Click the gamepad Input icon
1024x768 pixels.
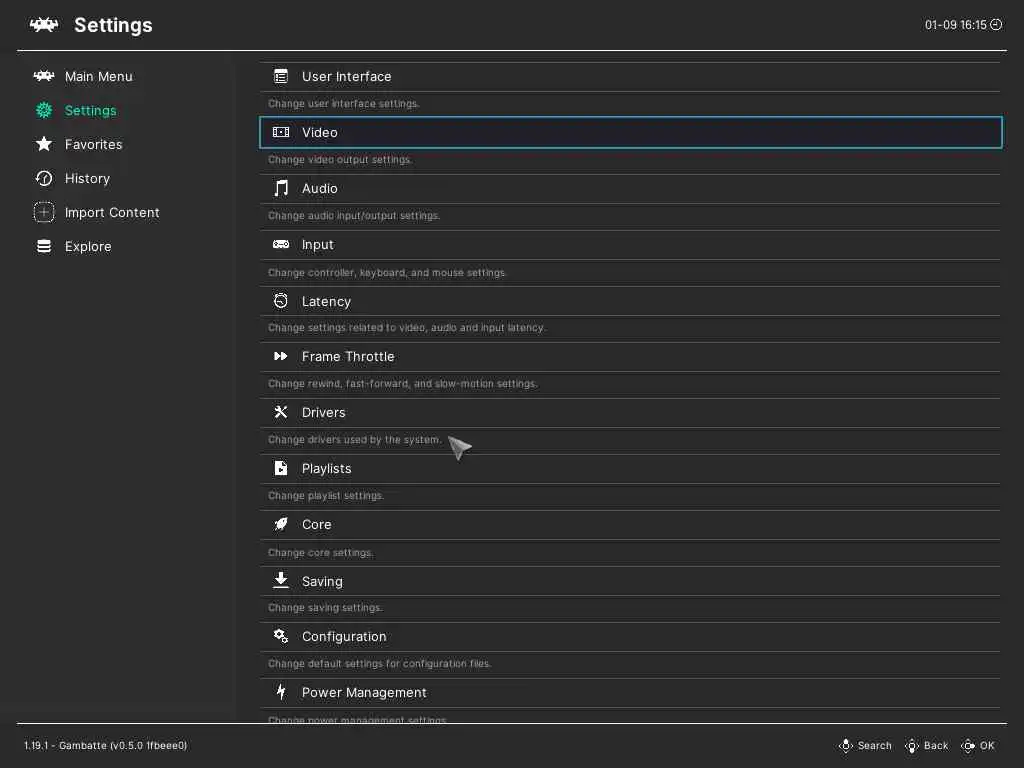click(x=281, y=244)
